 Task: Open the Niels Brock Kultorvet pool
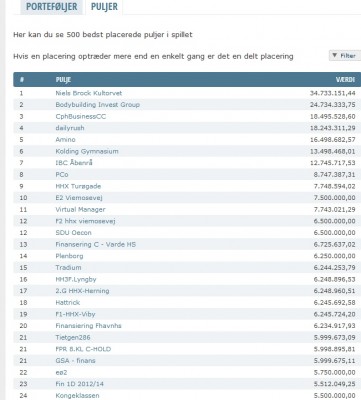[89, 93]
